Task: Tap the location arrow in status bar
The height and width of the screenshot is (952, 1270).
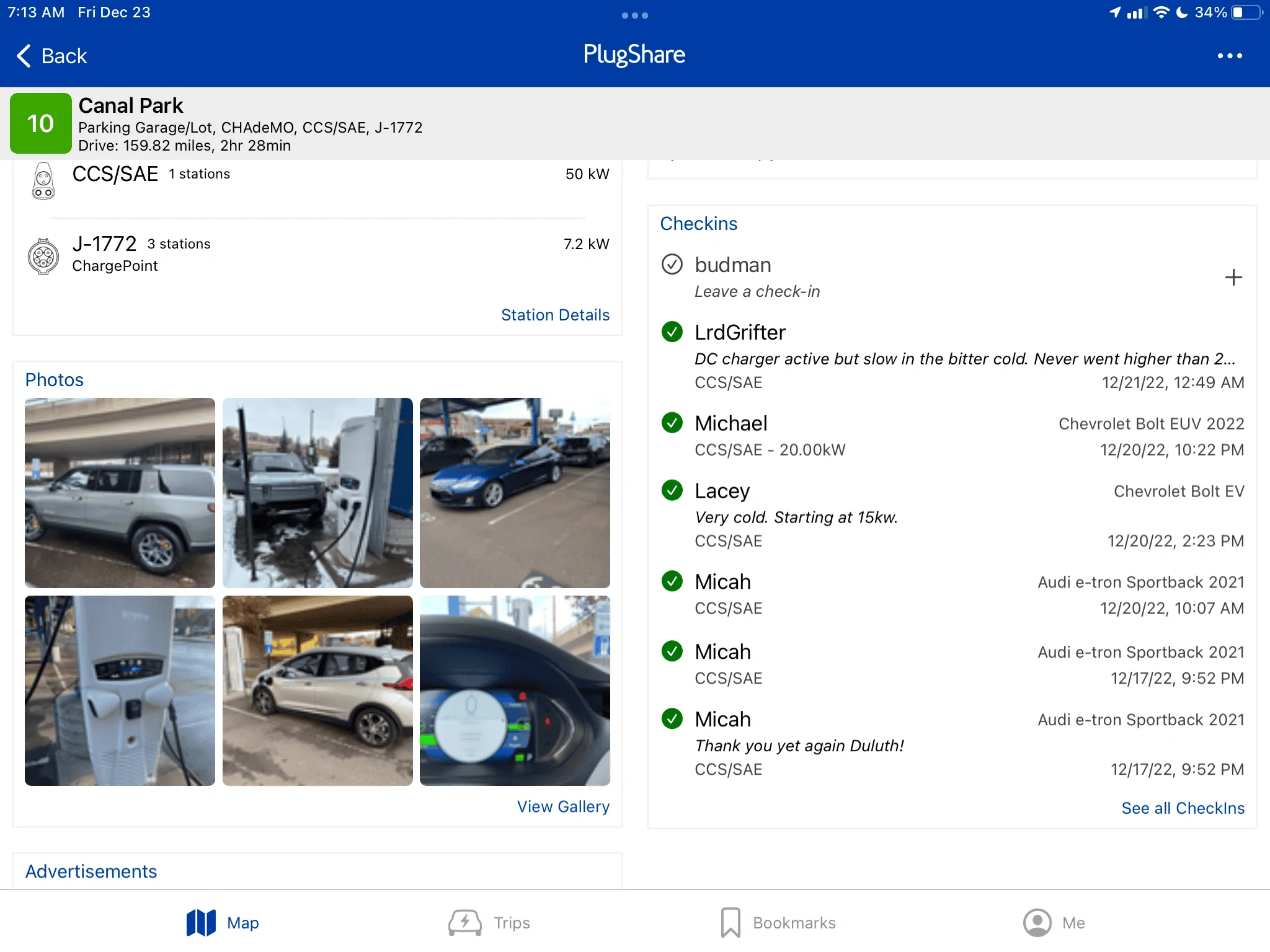Action: coord(1115,12)
